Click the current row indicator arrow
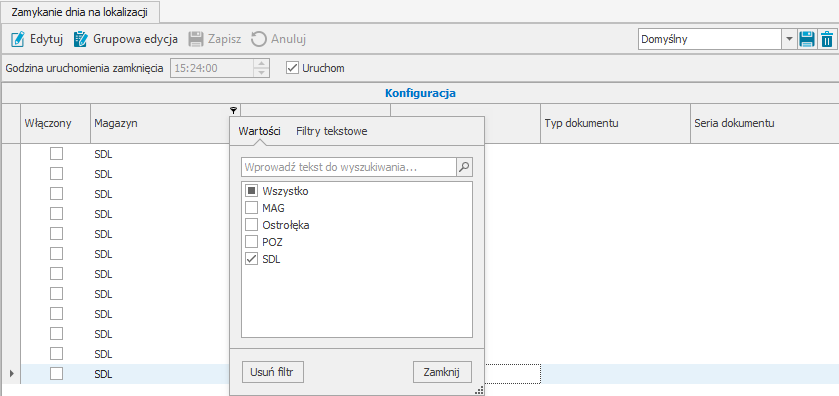Screen dimensions: 839x396 [11, 374]
